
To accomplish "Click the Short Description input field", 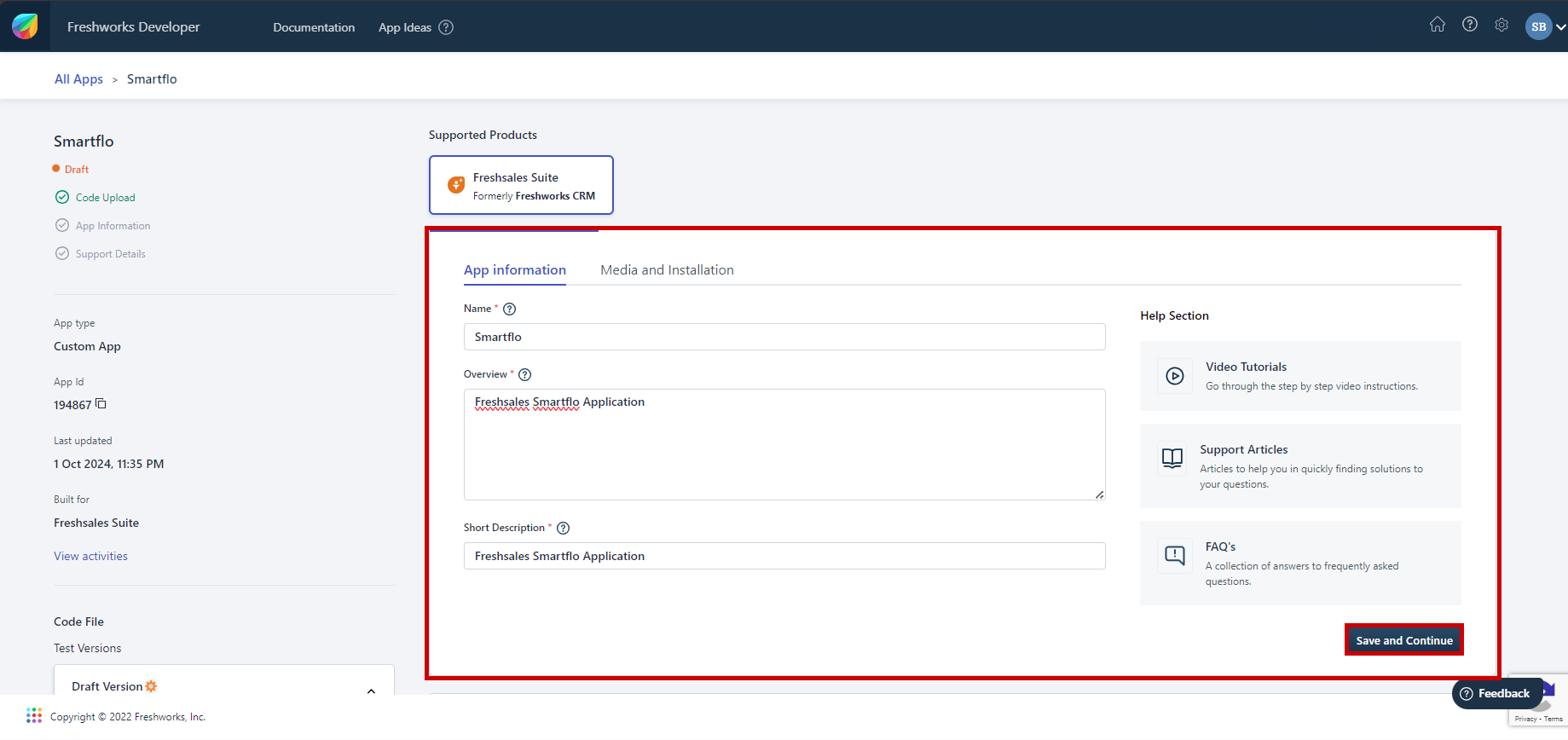I will coord(784,556).
